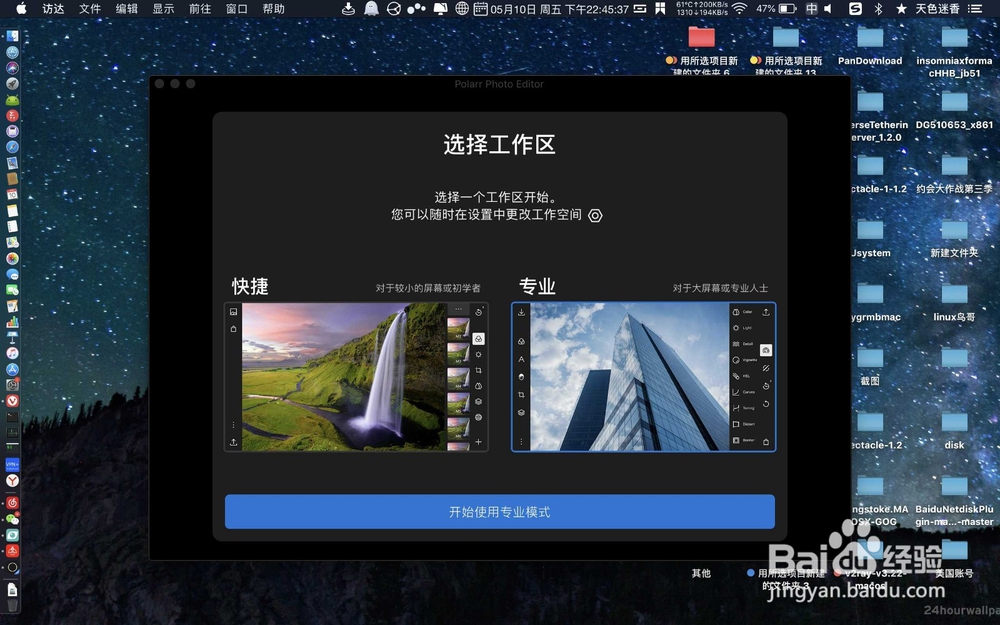1000x625 pixels.
Task: Open the linux鸟哥 desktop folder
Action: point(954,302)
